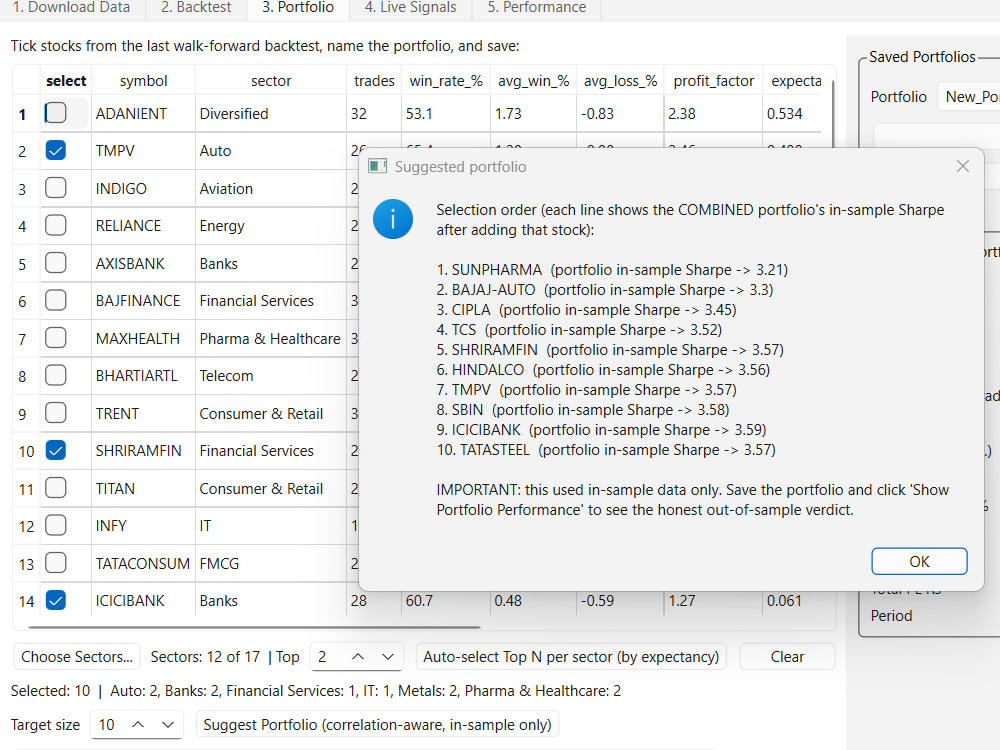This screenshot has width=1000, height=750.
Task: Sort table by avg_win_% column header
Action: coord(533,81)
